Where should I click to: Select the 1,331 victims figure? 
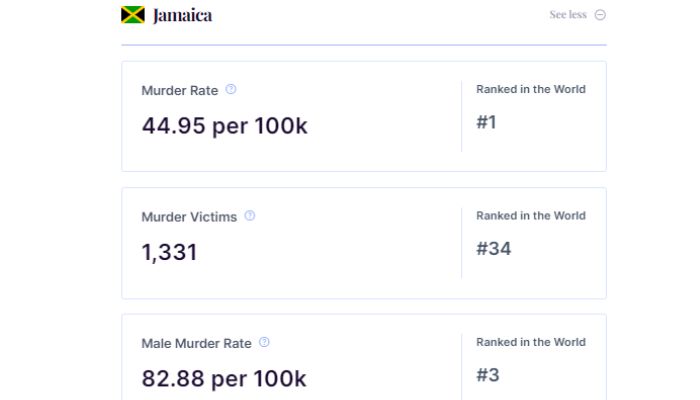(169, 252)
